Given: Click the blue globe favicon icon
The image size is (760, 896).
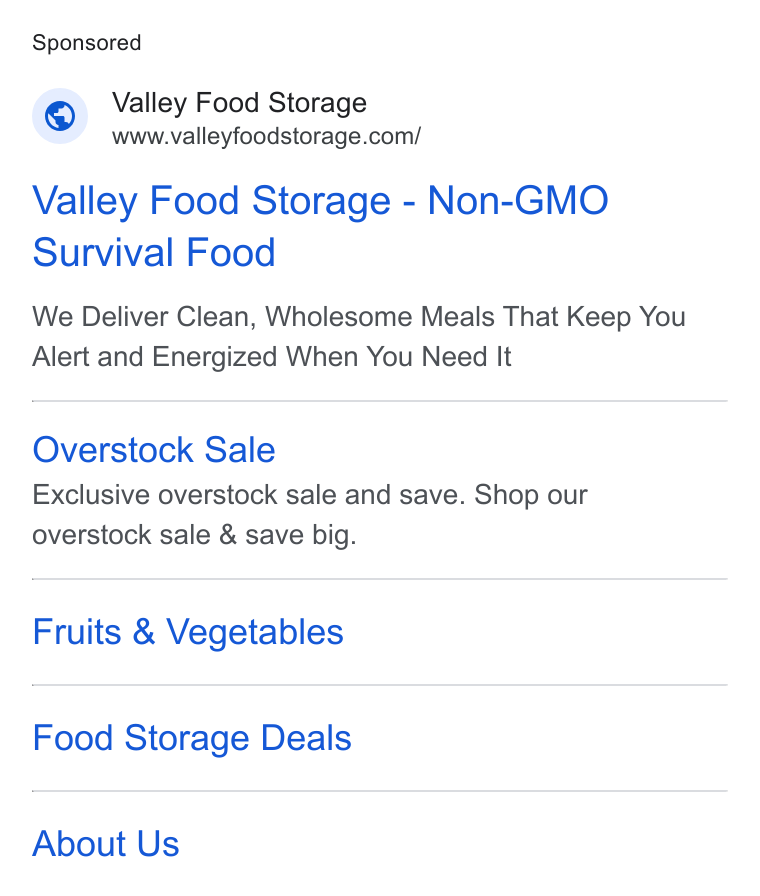Looking at the screenshot, I should (x=60, y=116).
